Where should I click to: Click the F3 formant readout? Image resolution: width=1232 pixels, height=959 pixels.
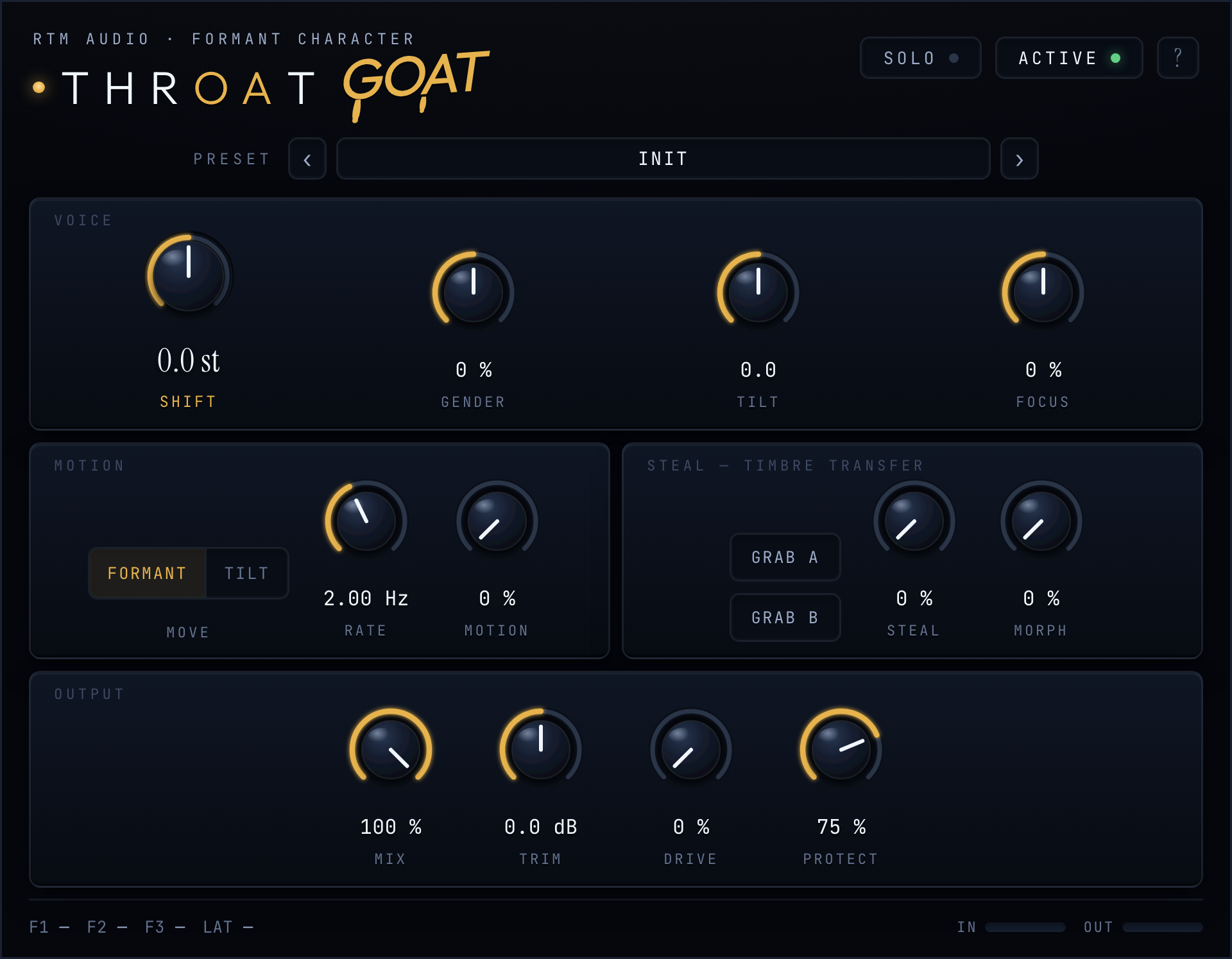coord(164,927)
